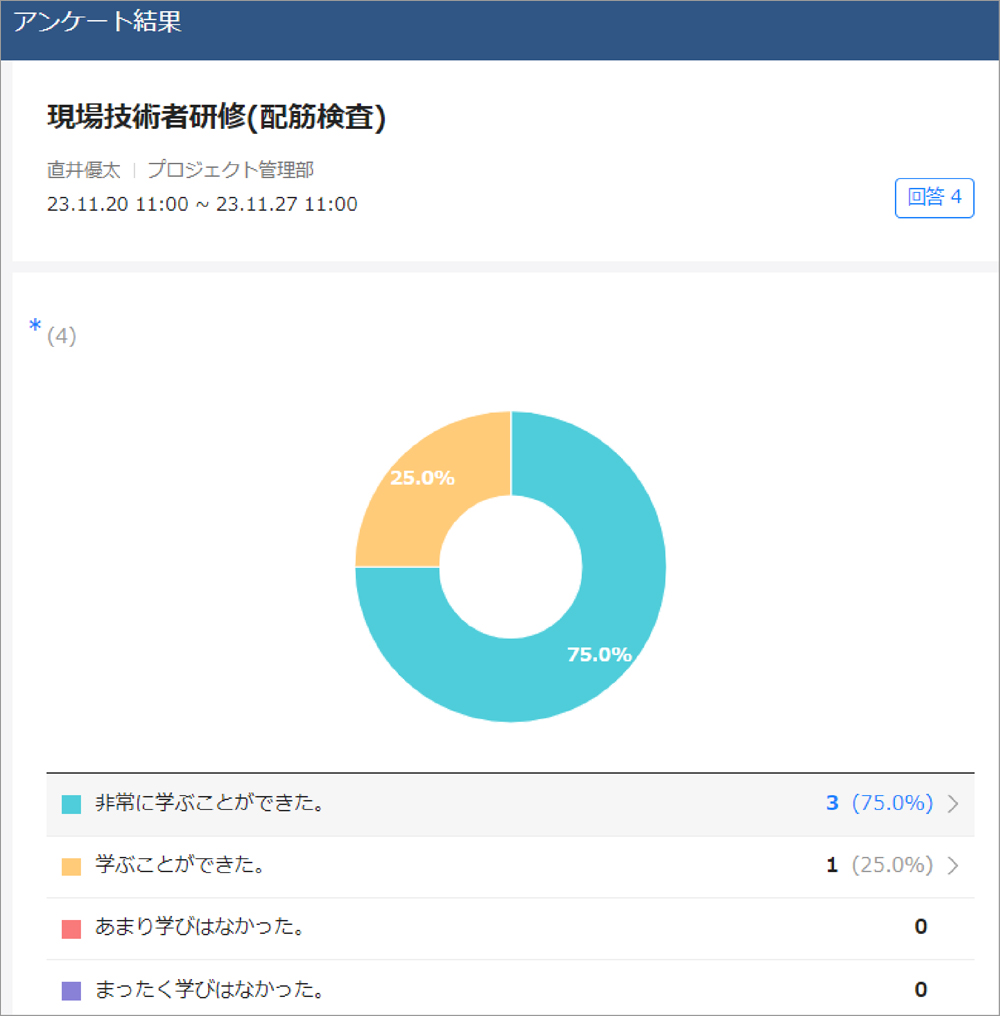Click the teal legend square for 非常に学ぶことができた
Viewport: 1000px width, 1016px height.
click(x=71, y=805)
